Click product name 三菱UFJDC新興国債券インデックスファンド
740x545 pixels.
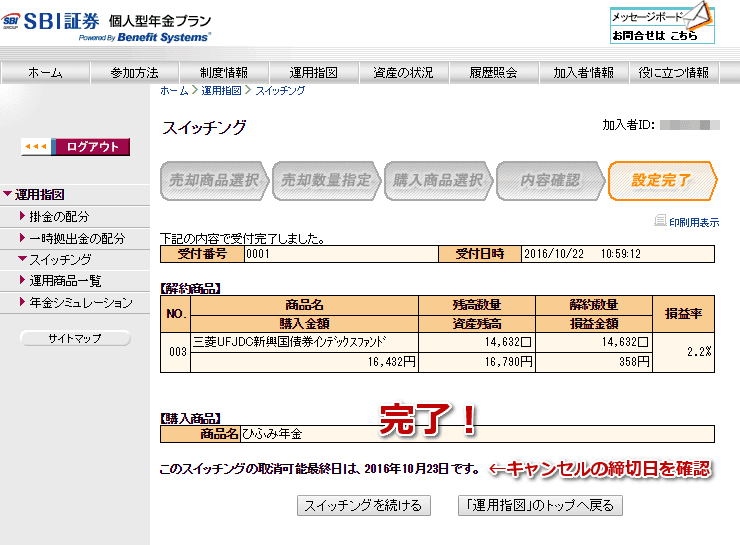pyautogui.click(x=289, y=342)
